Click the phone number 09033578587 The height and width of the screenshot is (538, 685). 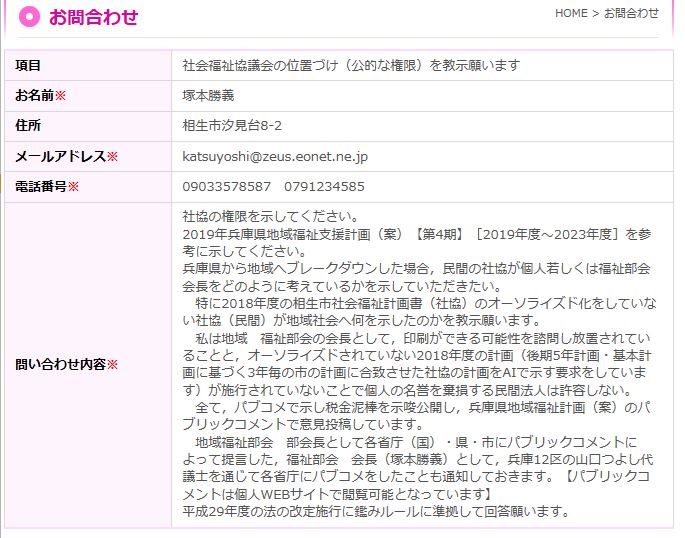point(226,186)
